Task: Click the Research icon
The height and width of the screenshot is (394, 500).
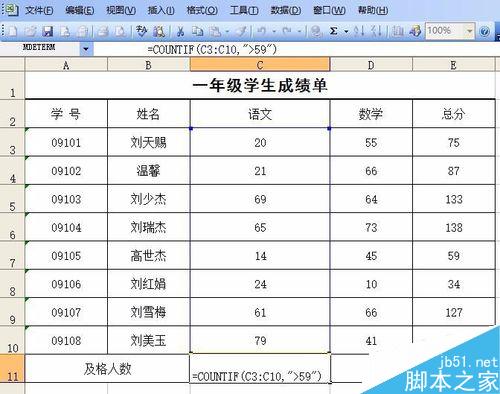Action: 159,31
